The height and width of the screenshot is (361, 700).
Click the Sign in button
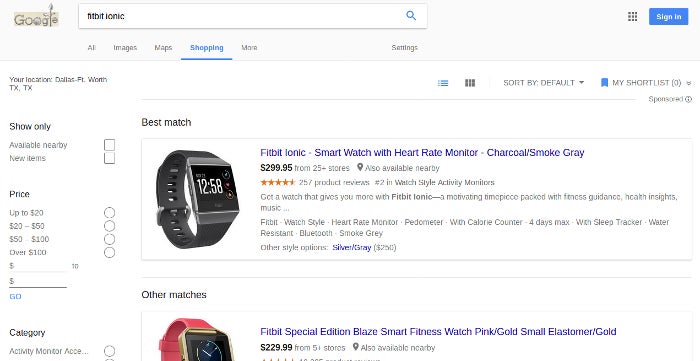pos(668,17)
